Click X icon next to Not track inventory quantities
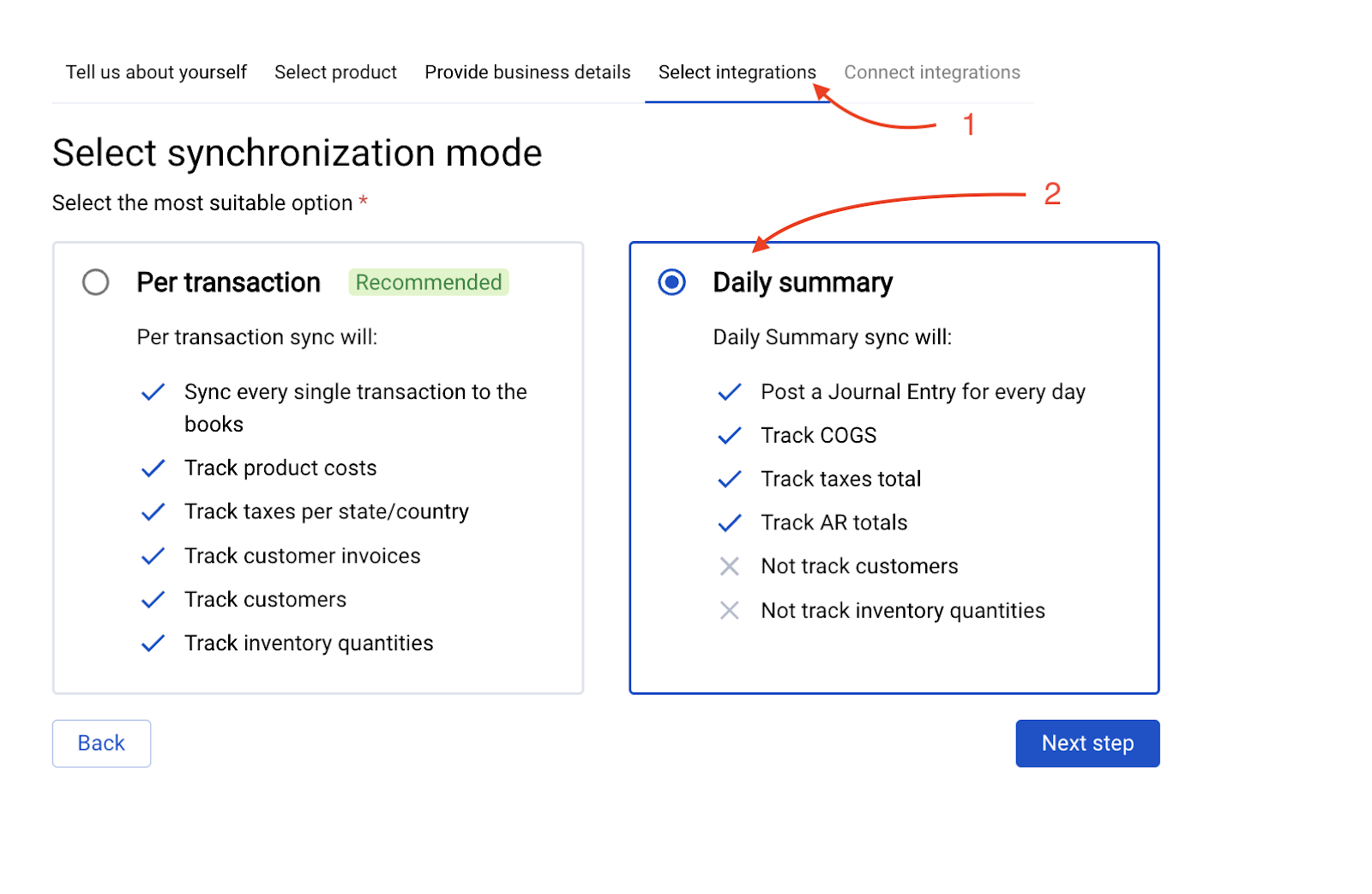 tap(730, 611)
